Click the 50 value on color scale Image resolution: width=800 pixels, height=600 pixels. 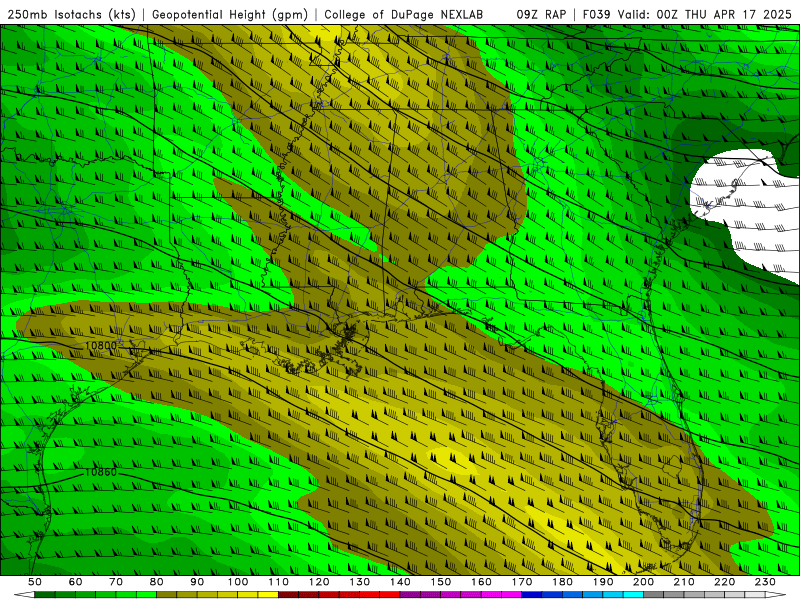click(x=34, y=582)
